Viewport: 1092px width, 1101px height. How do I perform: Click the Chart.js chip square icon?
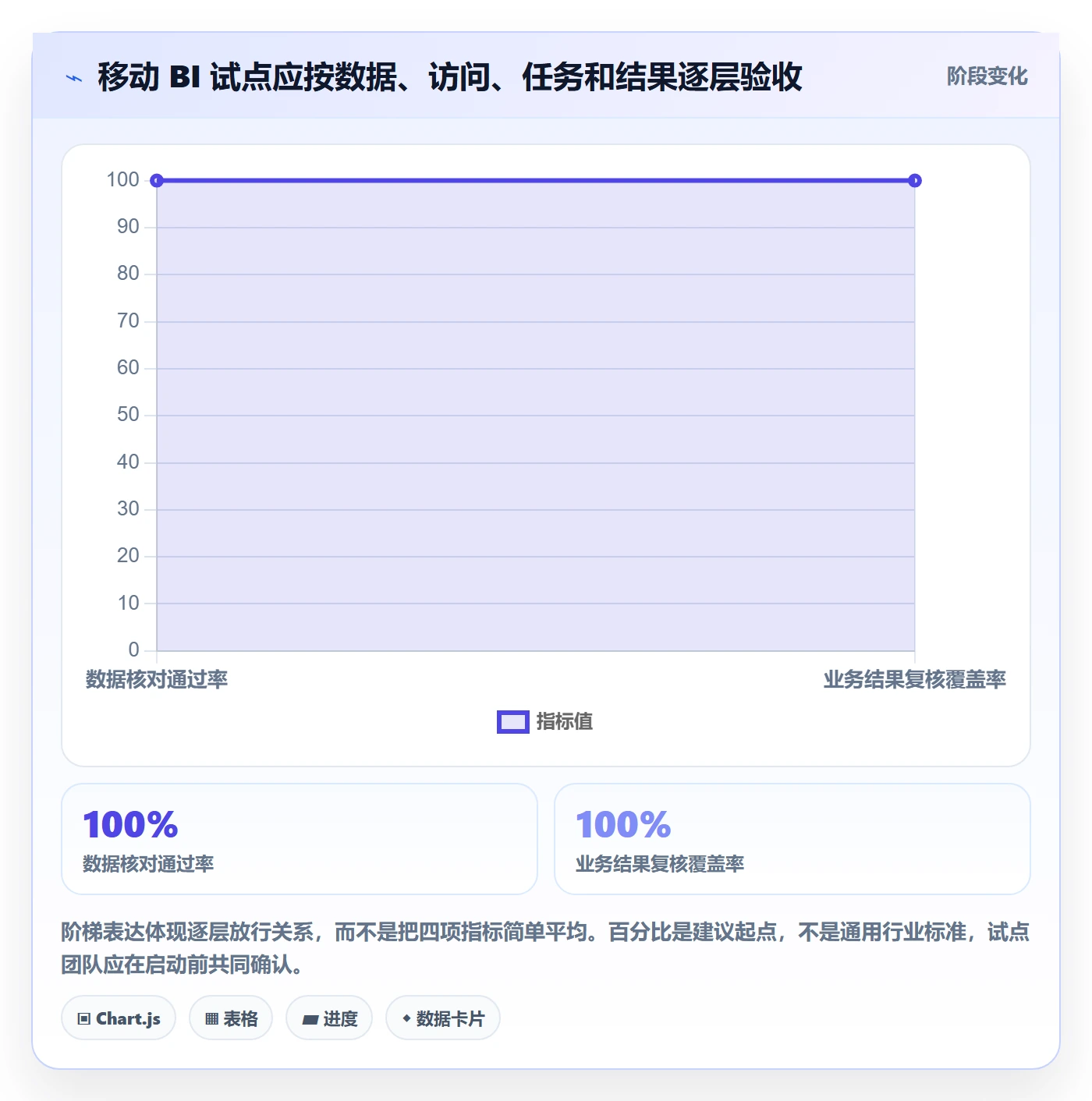point(84,1019)
